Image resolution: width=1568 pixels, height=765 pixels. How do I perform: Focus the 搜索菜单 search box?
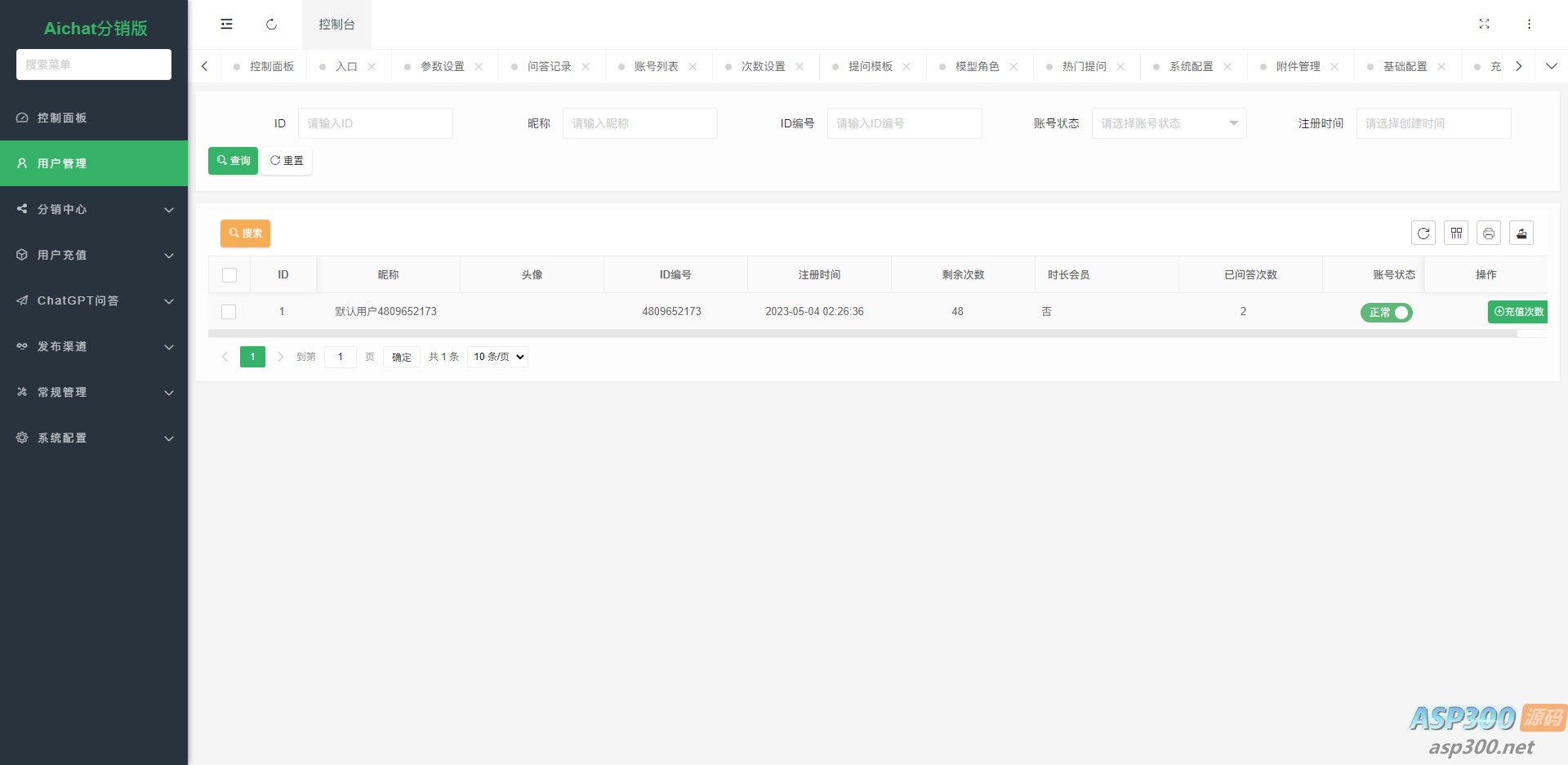[x=94, y=64]
